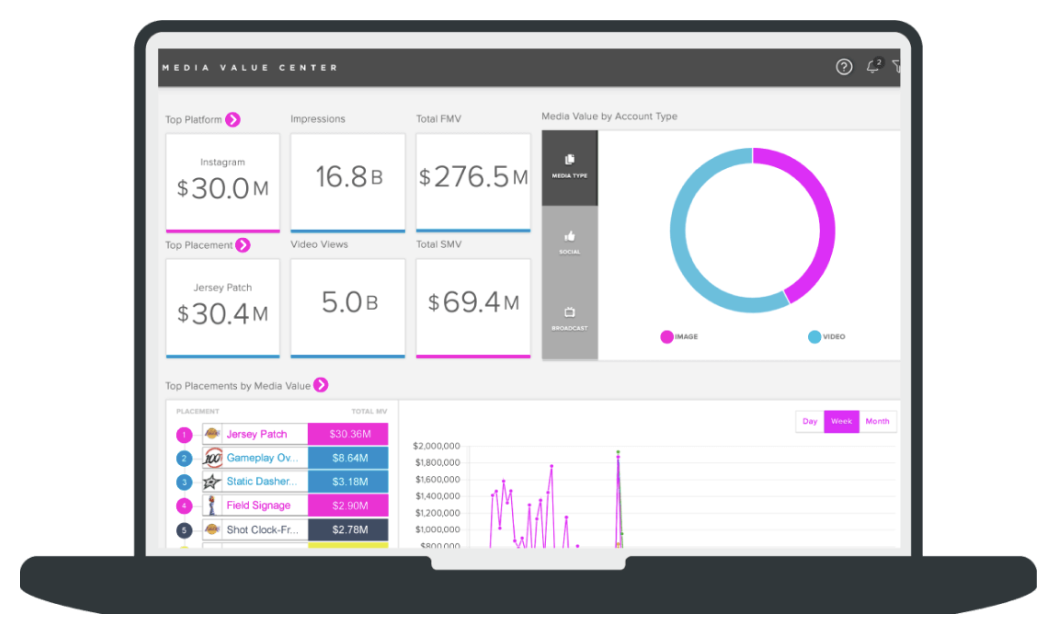The height and width of the screenshot is (634, 1052).
Task: Select the Week tab on the chart
Action: pos(842,421)
